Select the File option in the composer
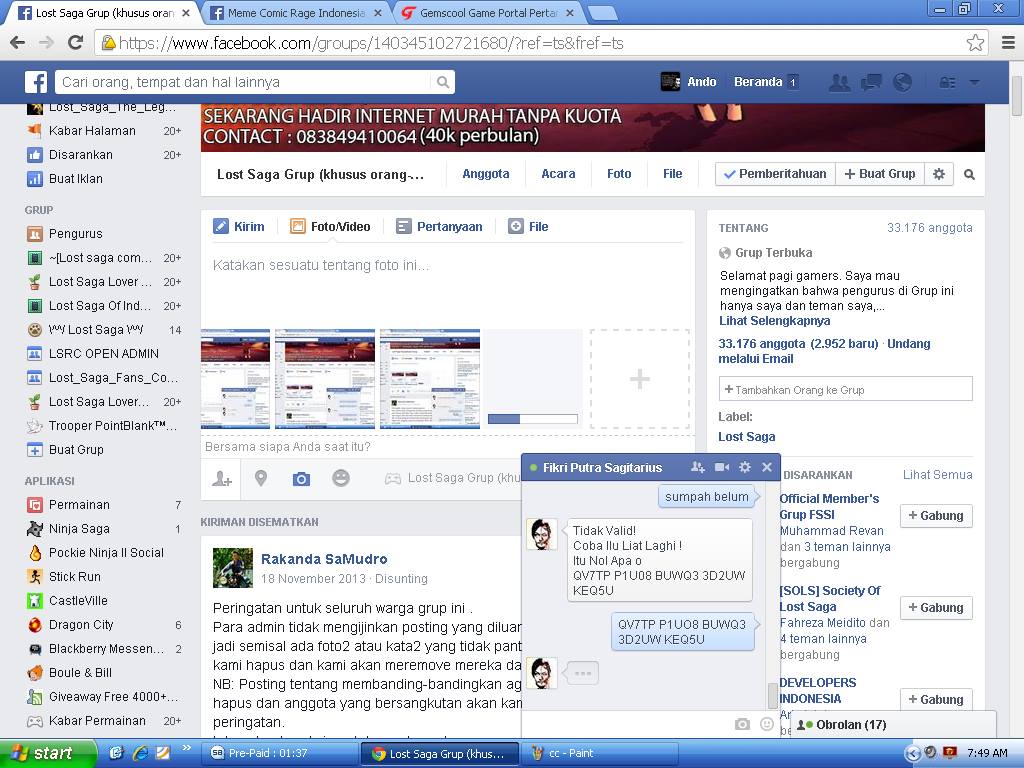1024x768 pixels. [528, 227]
